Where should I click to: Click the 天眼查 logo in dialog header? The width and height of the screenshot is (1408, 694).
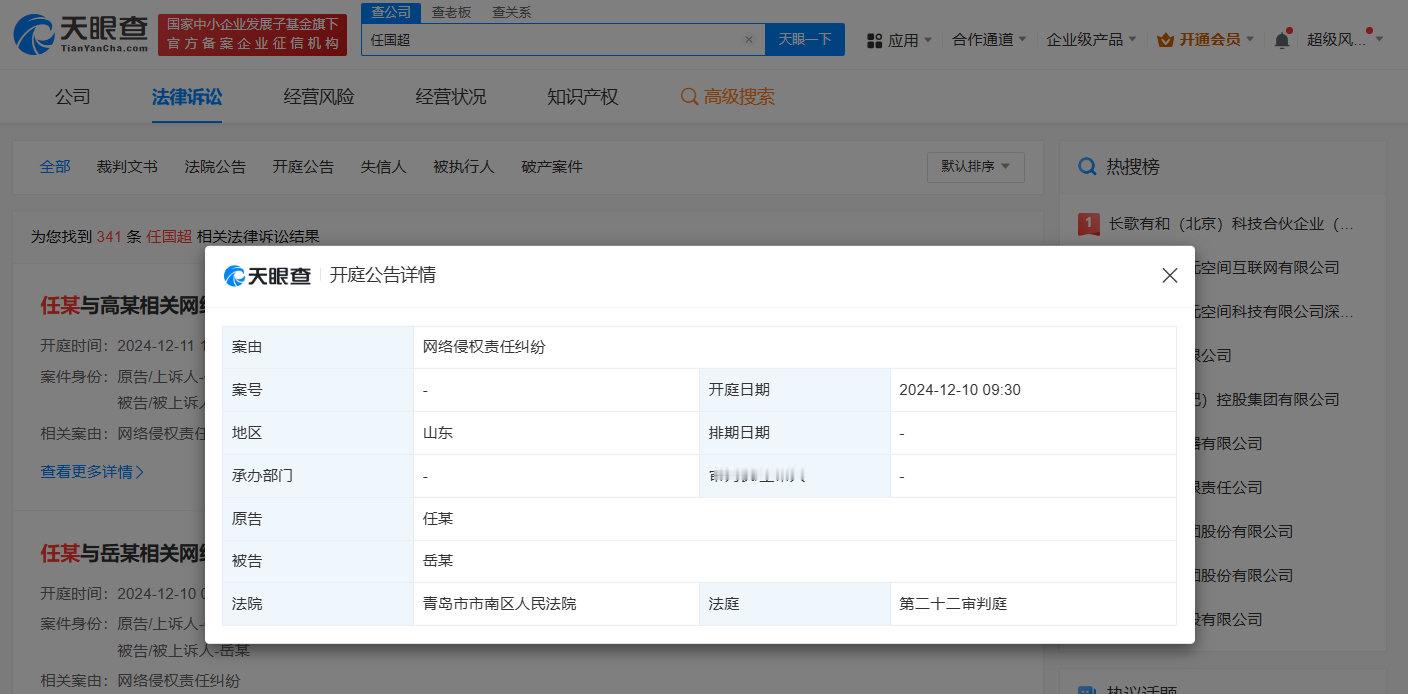[x=267, y=276]
